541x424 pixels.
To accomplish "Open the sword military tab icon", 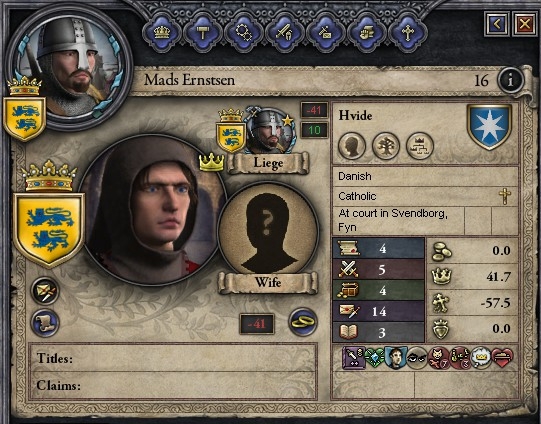I will pos(285,33).
